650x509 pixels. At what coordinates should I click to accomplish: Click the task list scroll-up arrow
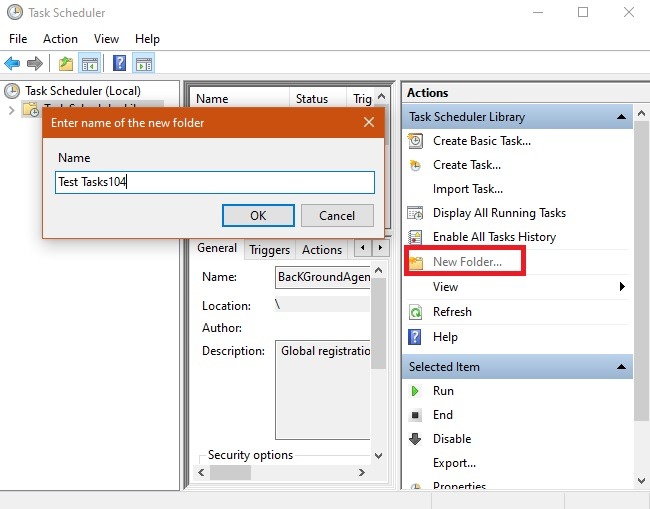coord(381,96)
